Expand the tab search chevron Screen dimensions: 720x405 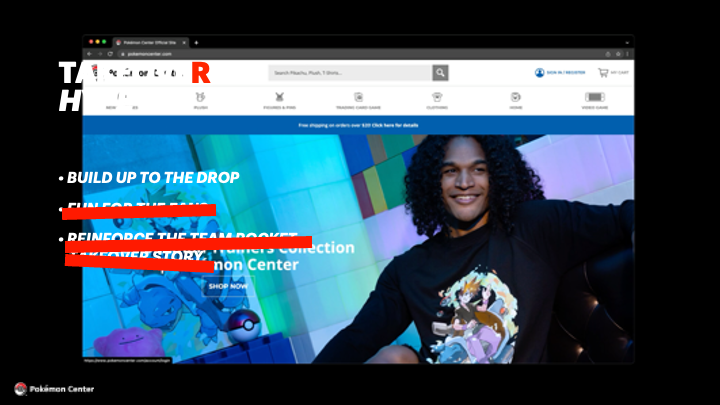tap(627, 43)
